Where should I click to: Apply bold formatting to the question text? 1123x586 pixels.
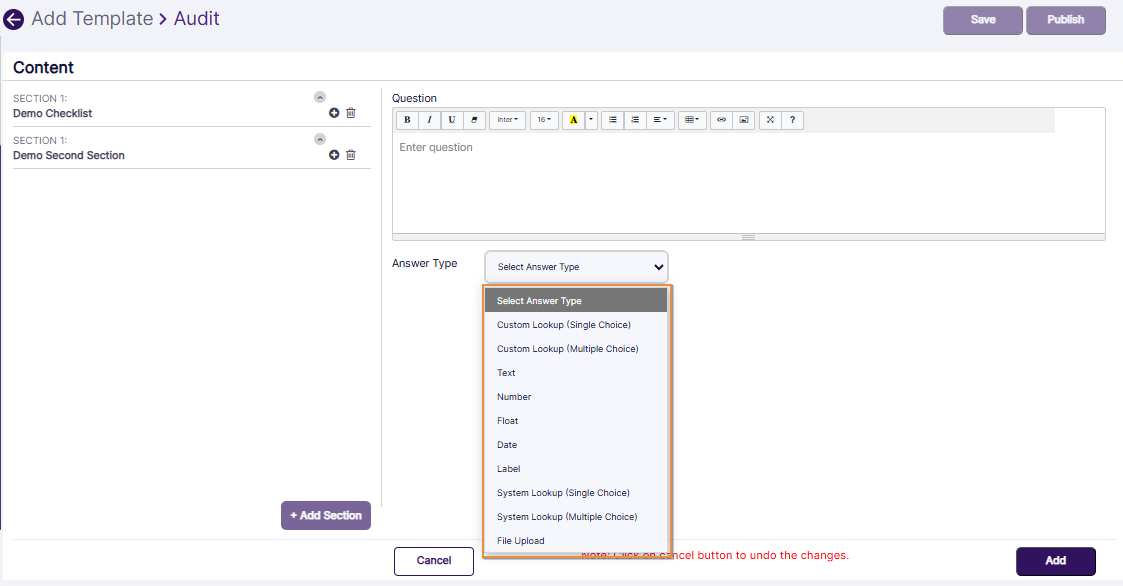coord(407,120)
